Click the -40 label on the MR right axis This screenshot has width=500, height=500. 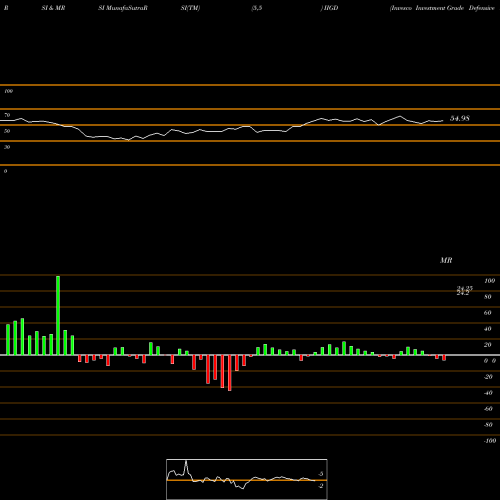(488, 392)
